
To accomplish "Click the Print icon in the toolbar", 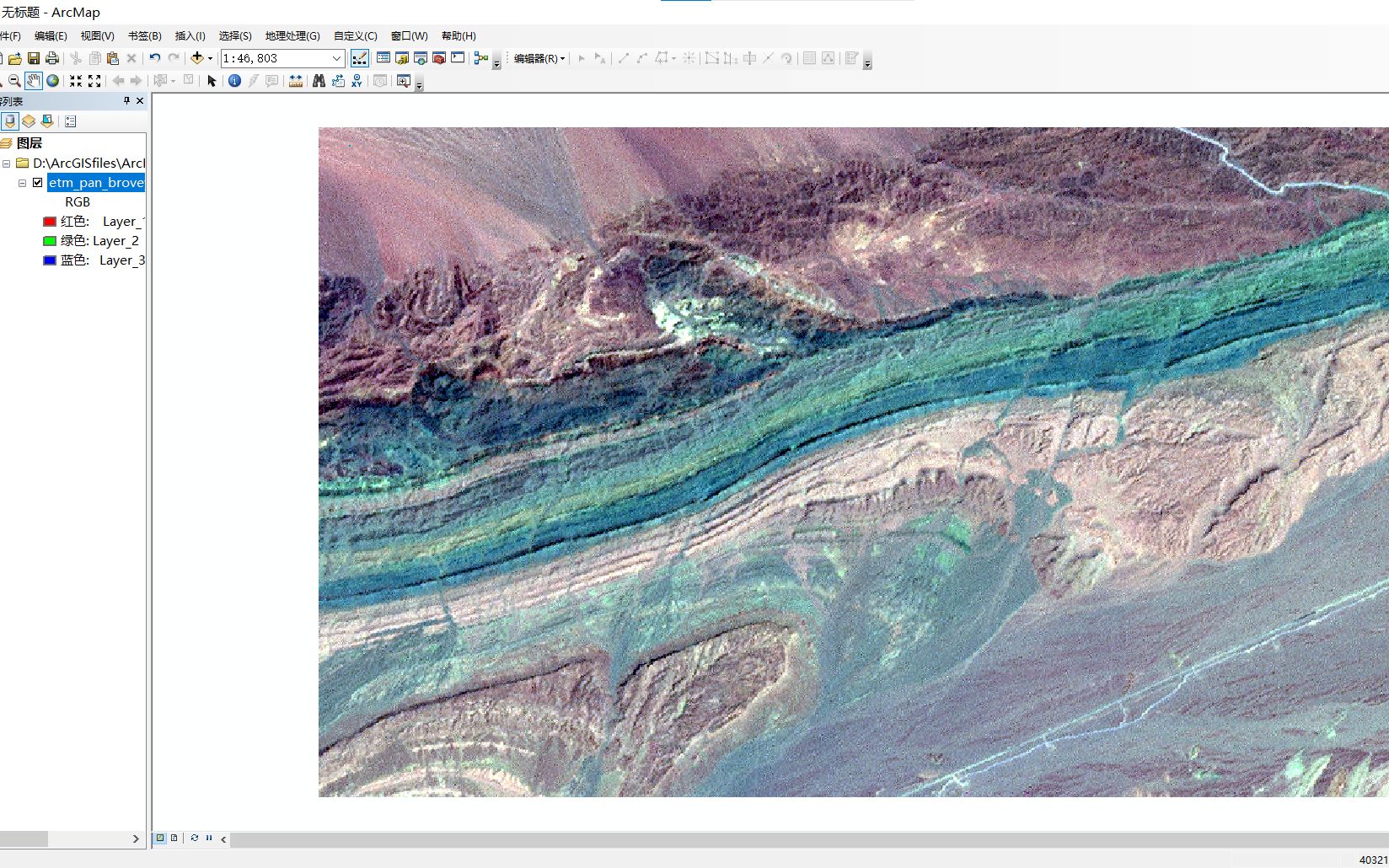I will (x=52, y=58).
